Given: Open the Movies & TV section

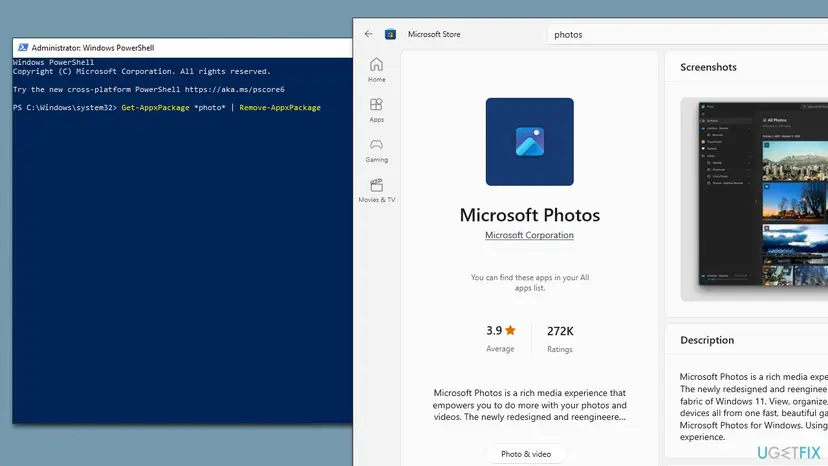Looking at the screenshot, I should [x=377, y=191].
